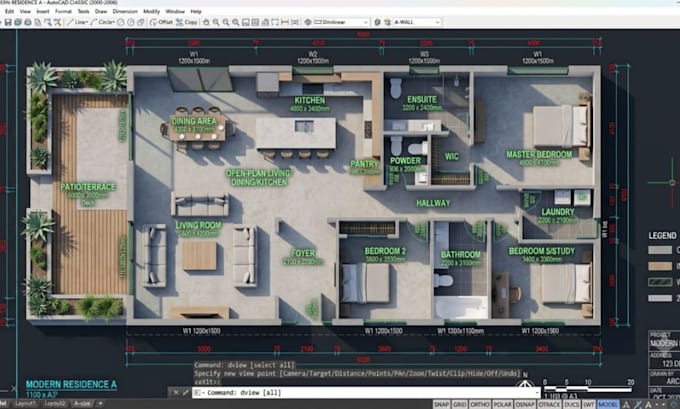
Task: Open the Format menu
Action: [63, 11]
